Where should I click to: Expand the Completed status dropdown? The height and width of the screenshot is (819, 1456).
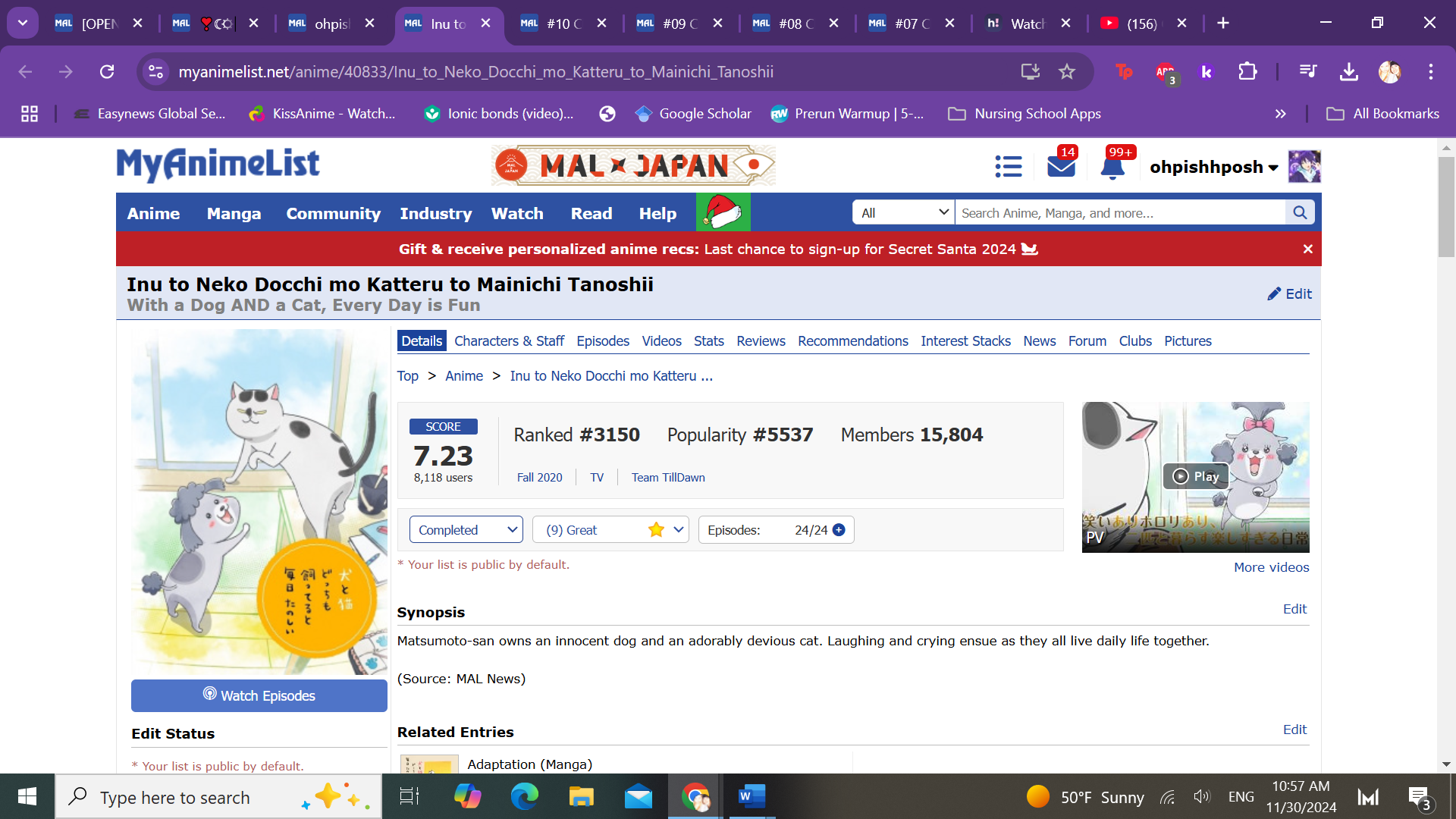tap(466, 530)
